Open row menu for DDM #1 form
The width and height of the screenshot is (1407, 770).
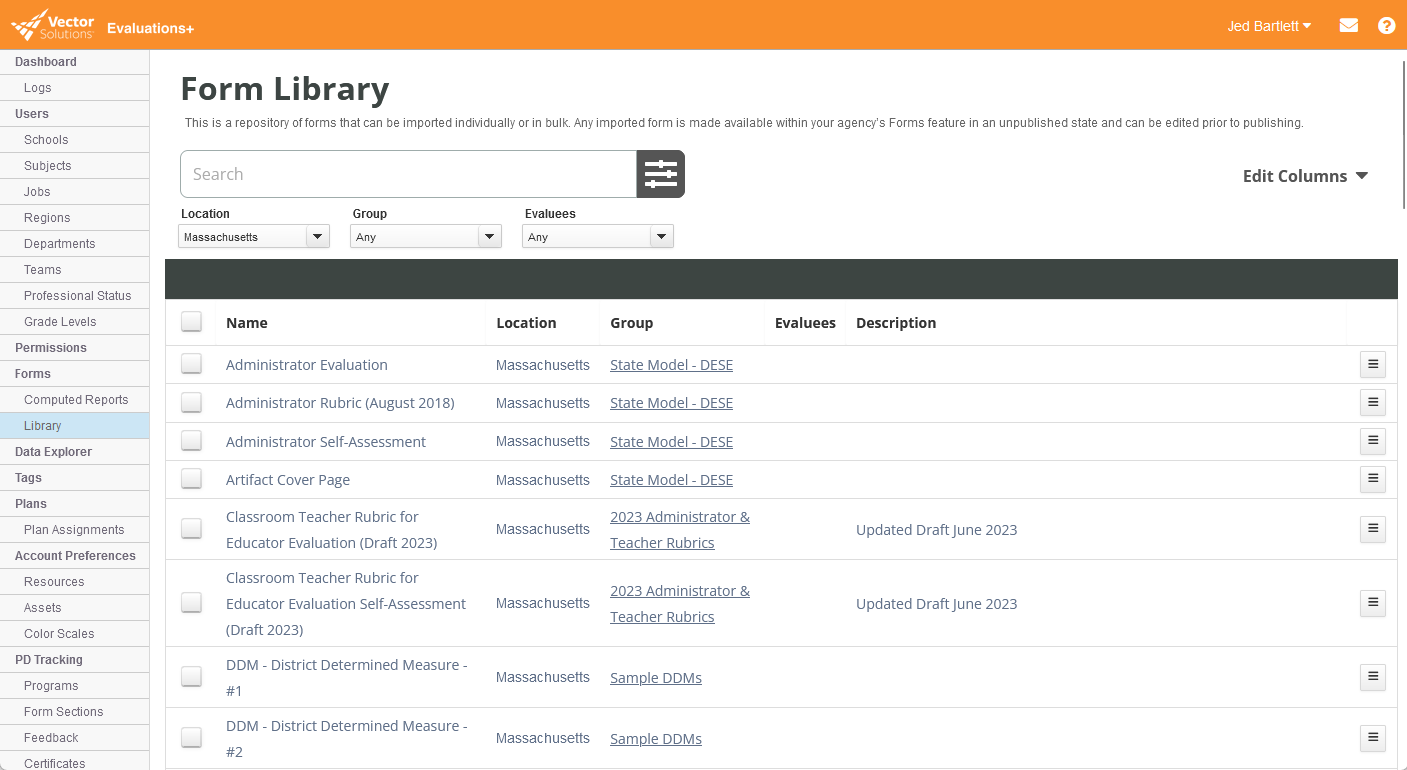click(x=1372, y=677)
